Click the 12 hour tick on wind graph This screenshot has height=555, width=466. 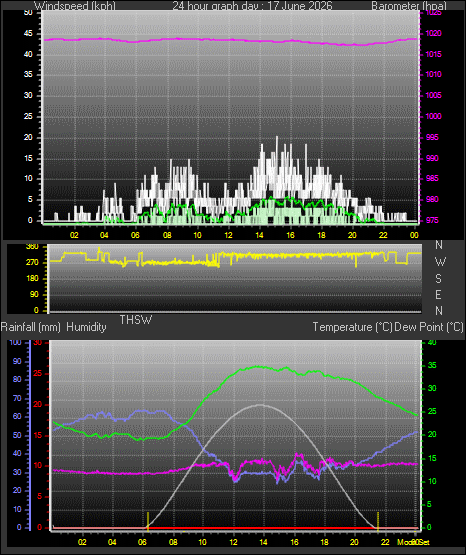click(x=229, y=235)
